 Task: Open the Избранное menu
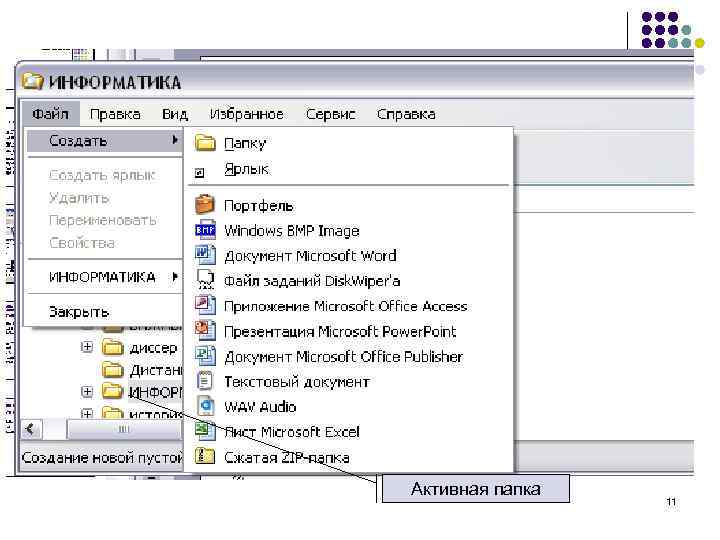click(x=247, y=114)
